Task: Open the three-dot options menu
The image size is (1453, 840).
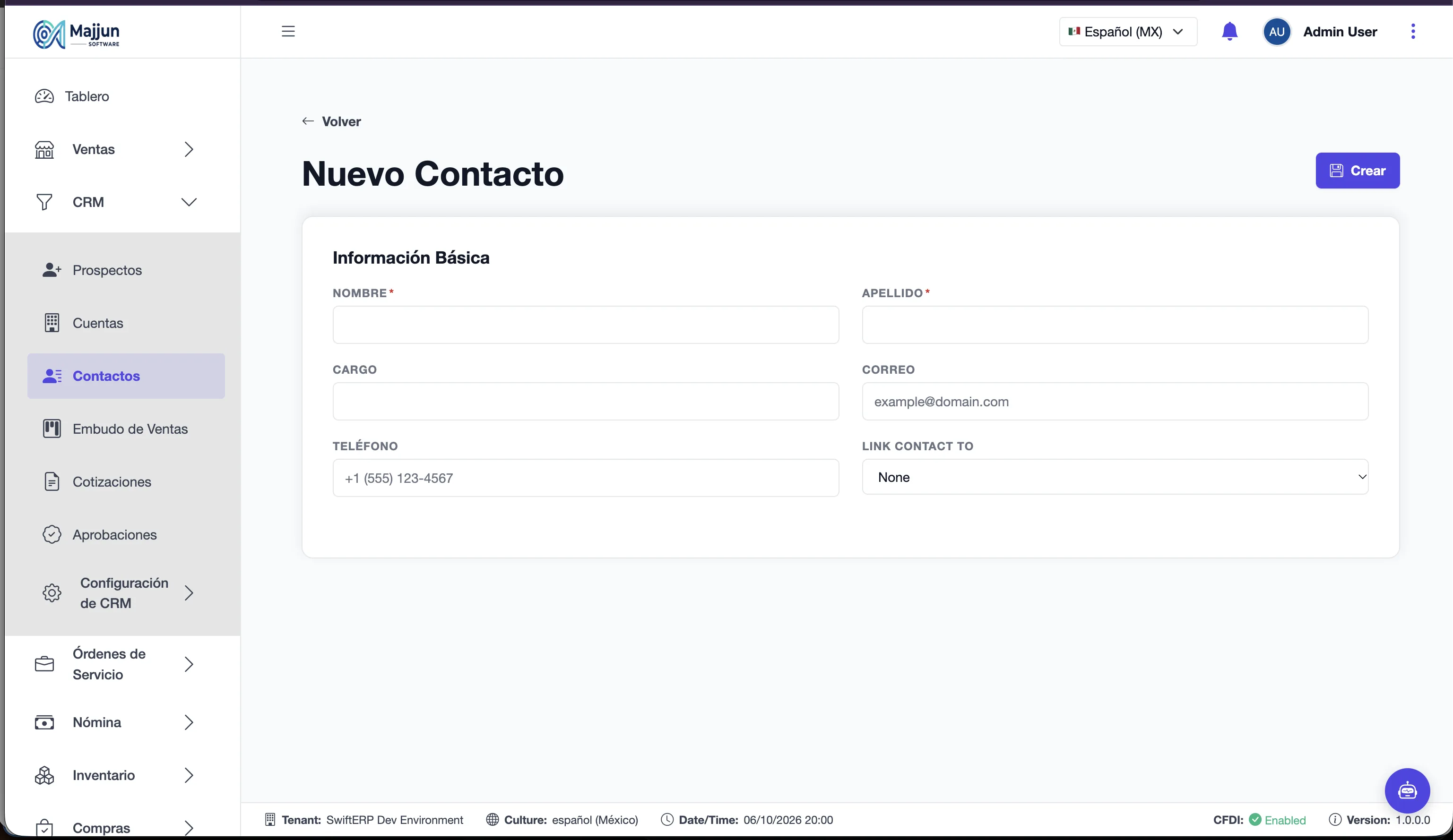Action: click(1413, 32)
